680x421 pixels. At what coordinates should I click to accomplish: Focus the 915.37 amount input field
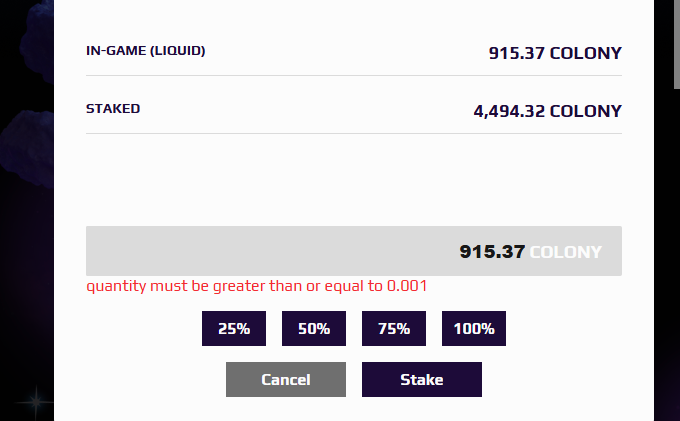pyautogui.click(x=354, y=251)
